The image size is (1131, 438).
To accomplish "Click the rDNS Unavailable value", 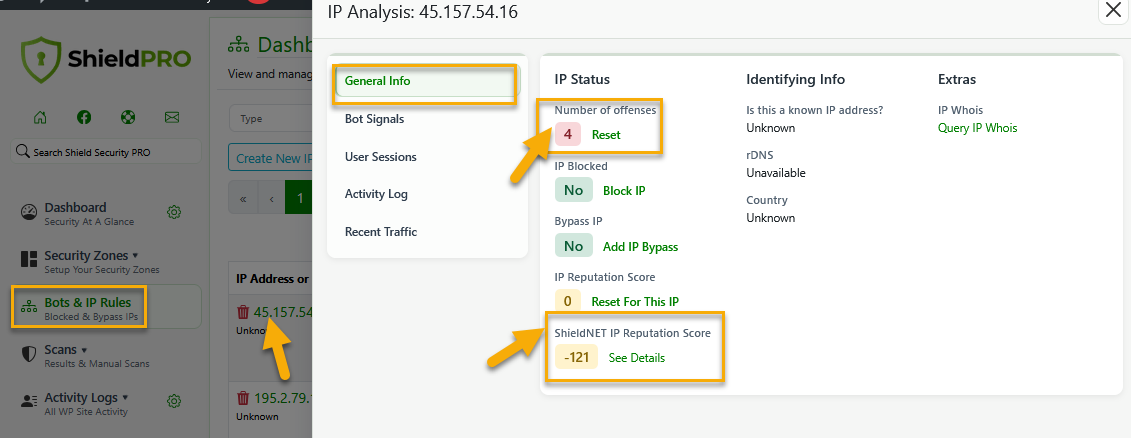I will [x=776, y=173].
